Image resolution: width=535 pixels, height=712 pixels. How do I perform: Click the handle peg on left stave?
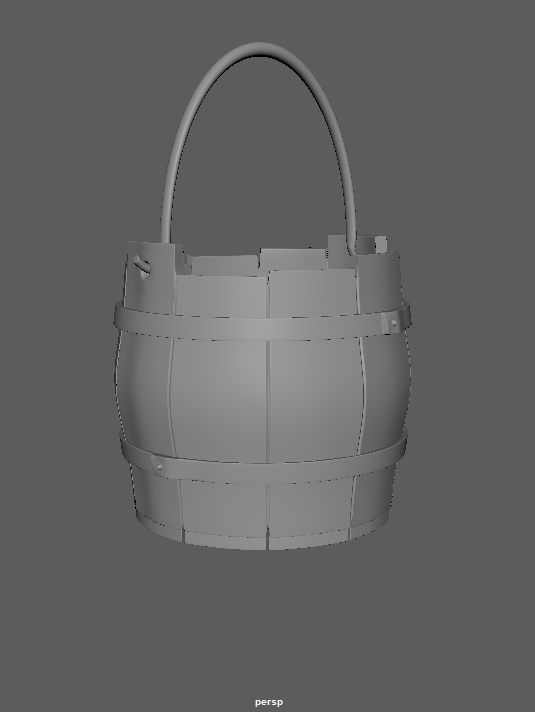(141, 265)
